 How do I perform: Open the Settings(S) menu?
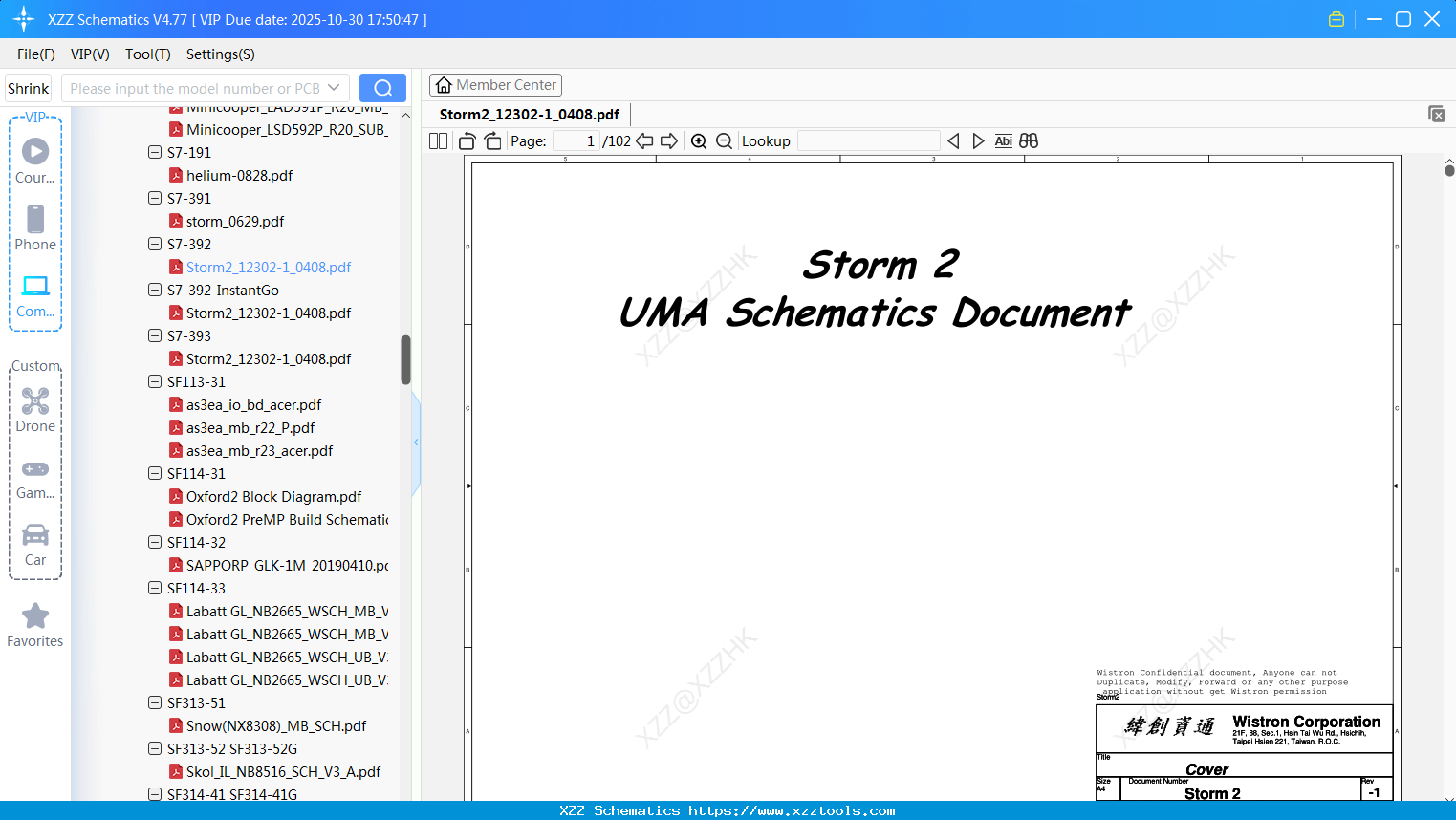pyautogui.click(x=221, y=54)
